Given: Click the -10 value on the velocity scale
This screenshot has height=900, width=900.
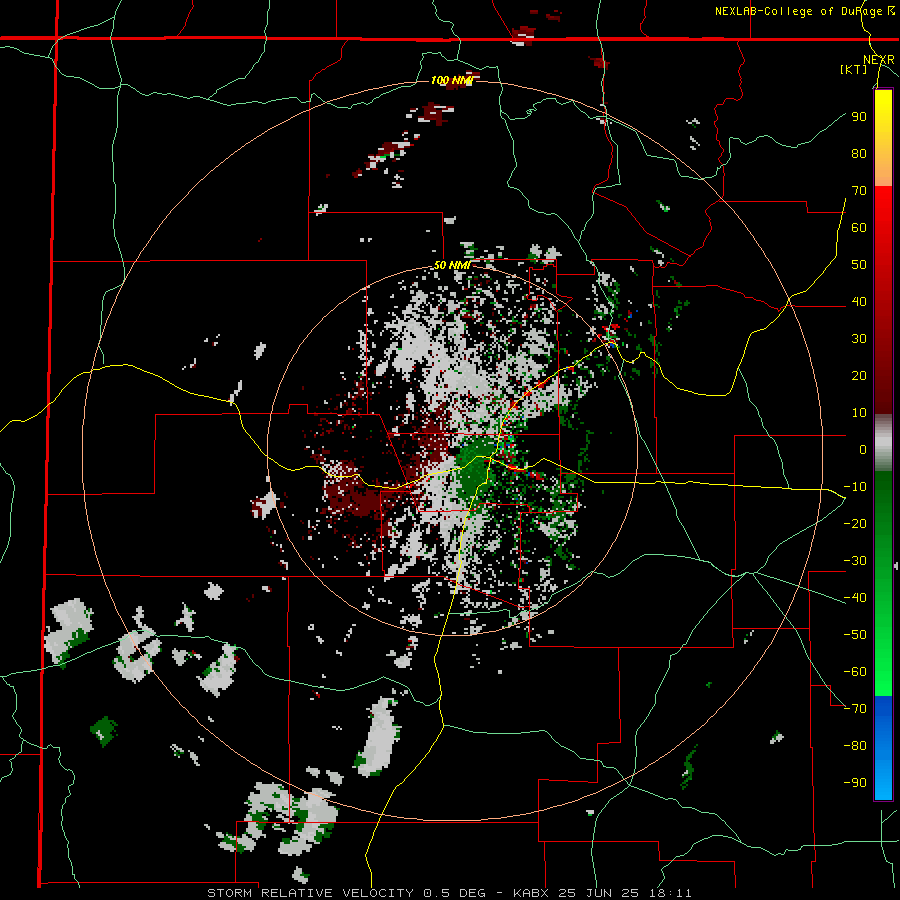Looking at the screenshot, I should click(855, 487).
